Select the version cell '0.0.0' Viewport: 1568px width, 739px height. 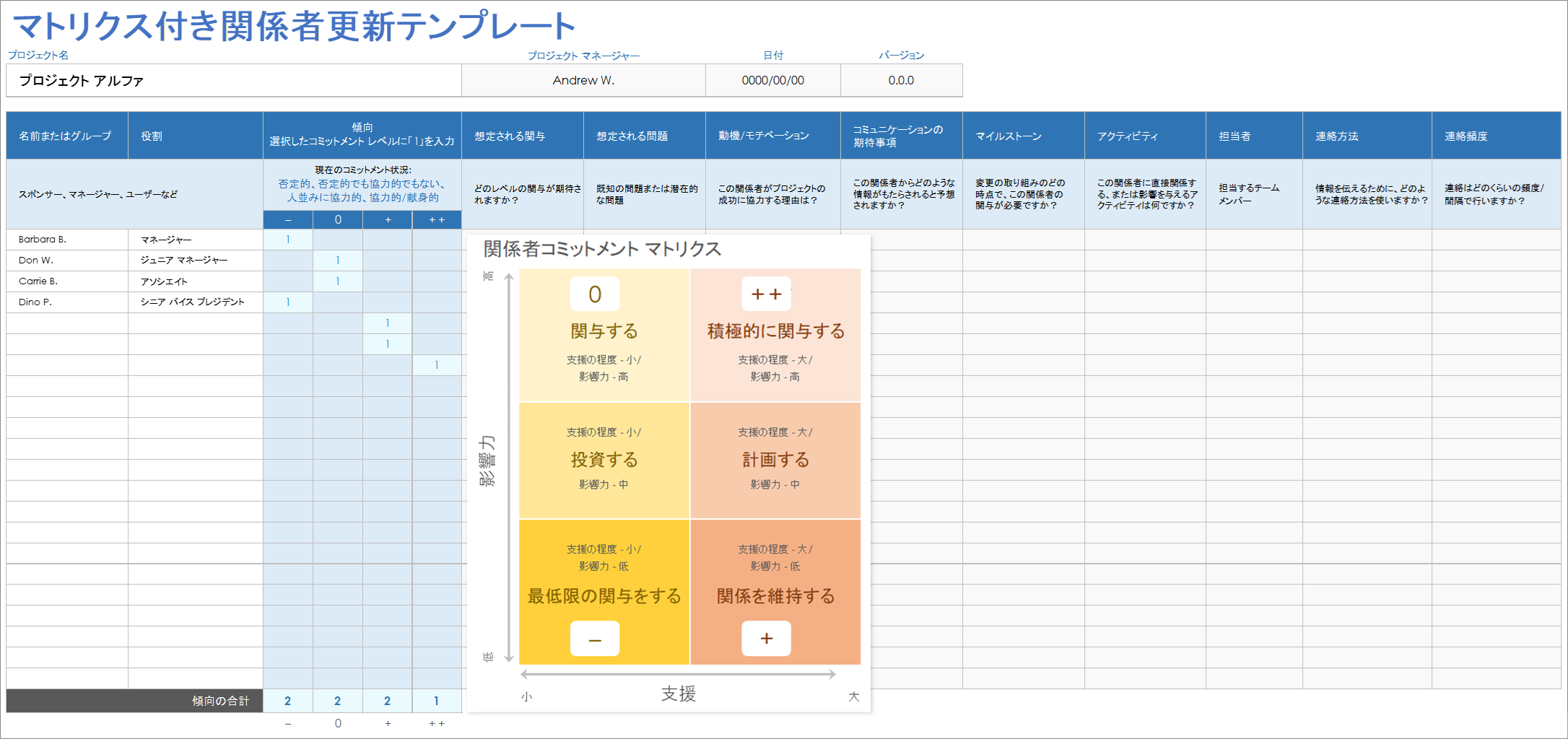901,80
